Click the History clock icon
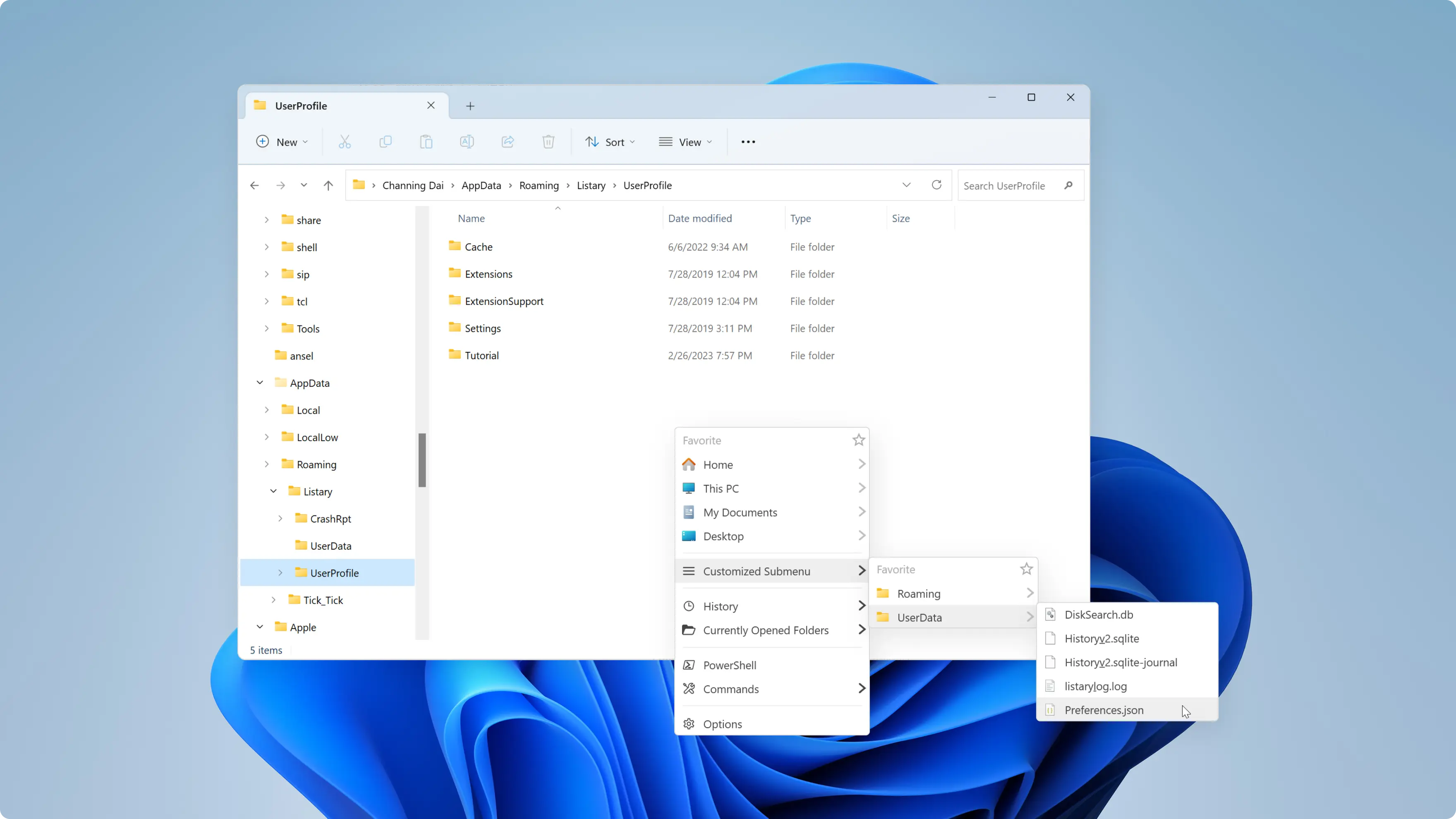This screenshot has height=819, width=1456. pos(688,606)
